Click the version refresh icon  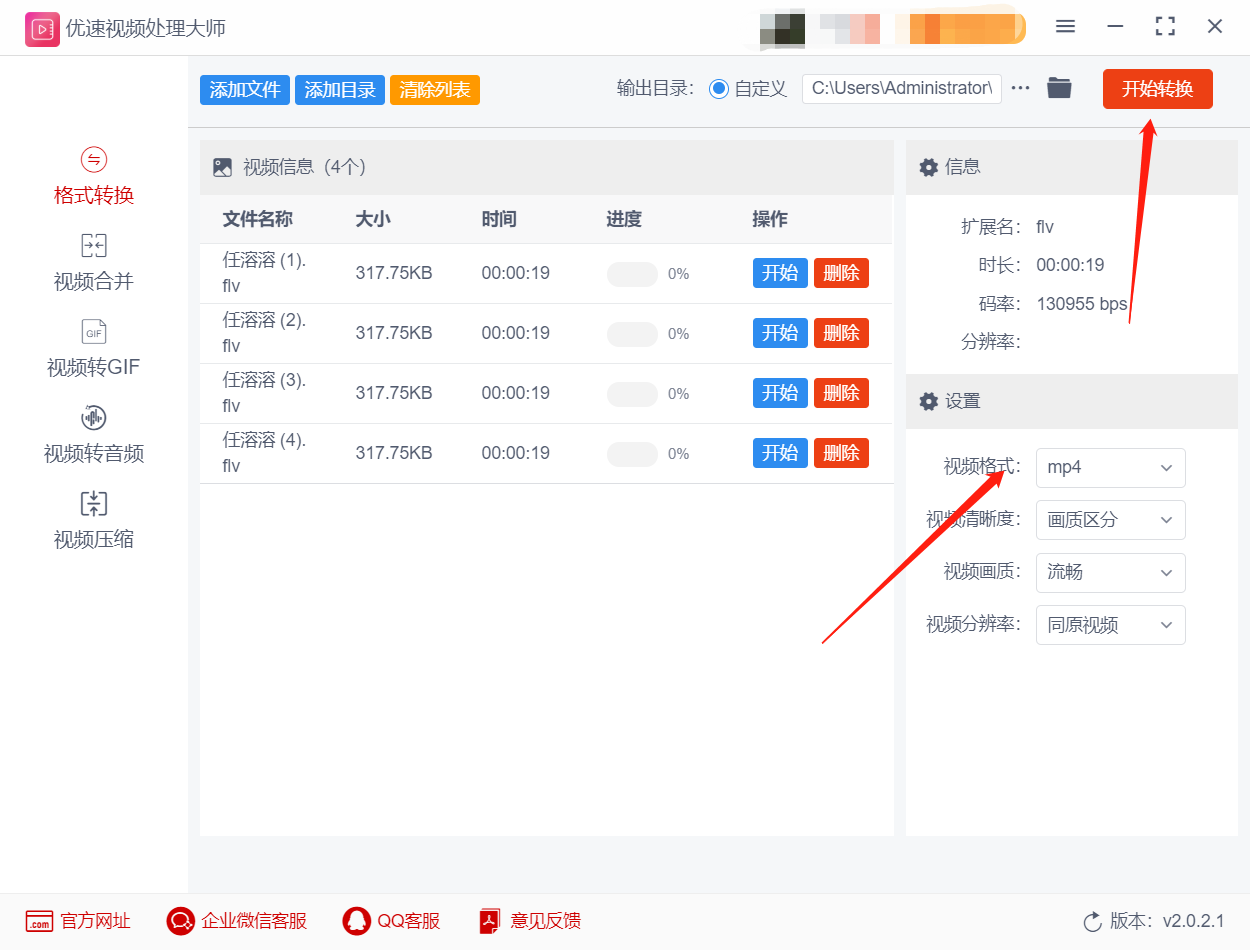point(1092,921)
